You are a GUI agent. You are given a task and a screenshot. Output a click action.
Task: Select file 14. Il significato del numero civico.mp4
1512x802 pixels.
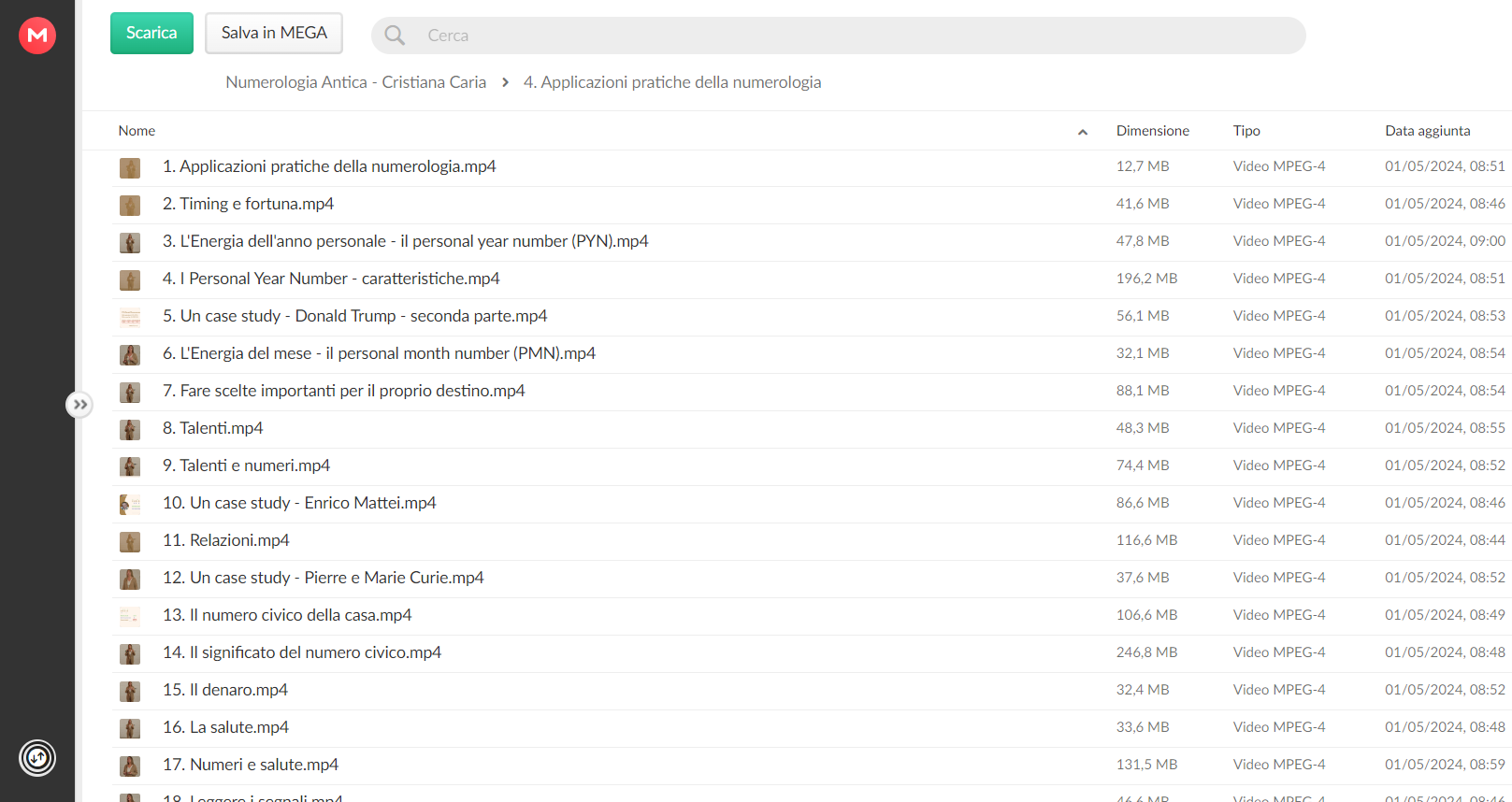(x=302, y=652)
